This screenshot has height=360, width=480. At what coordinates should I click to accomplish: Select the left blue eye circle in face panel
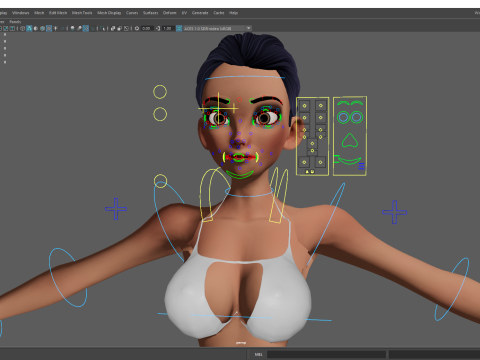point(343,117)
